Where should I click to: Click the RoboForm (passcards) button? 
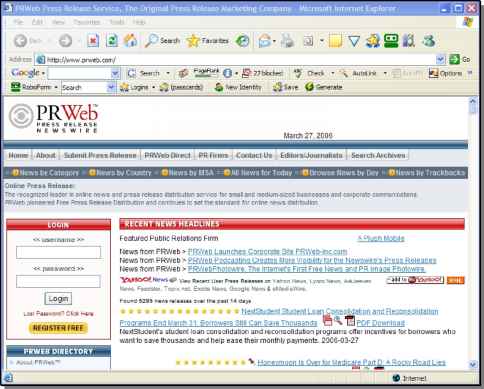[x=181, y=87]
